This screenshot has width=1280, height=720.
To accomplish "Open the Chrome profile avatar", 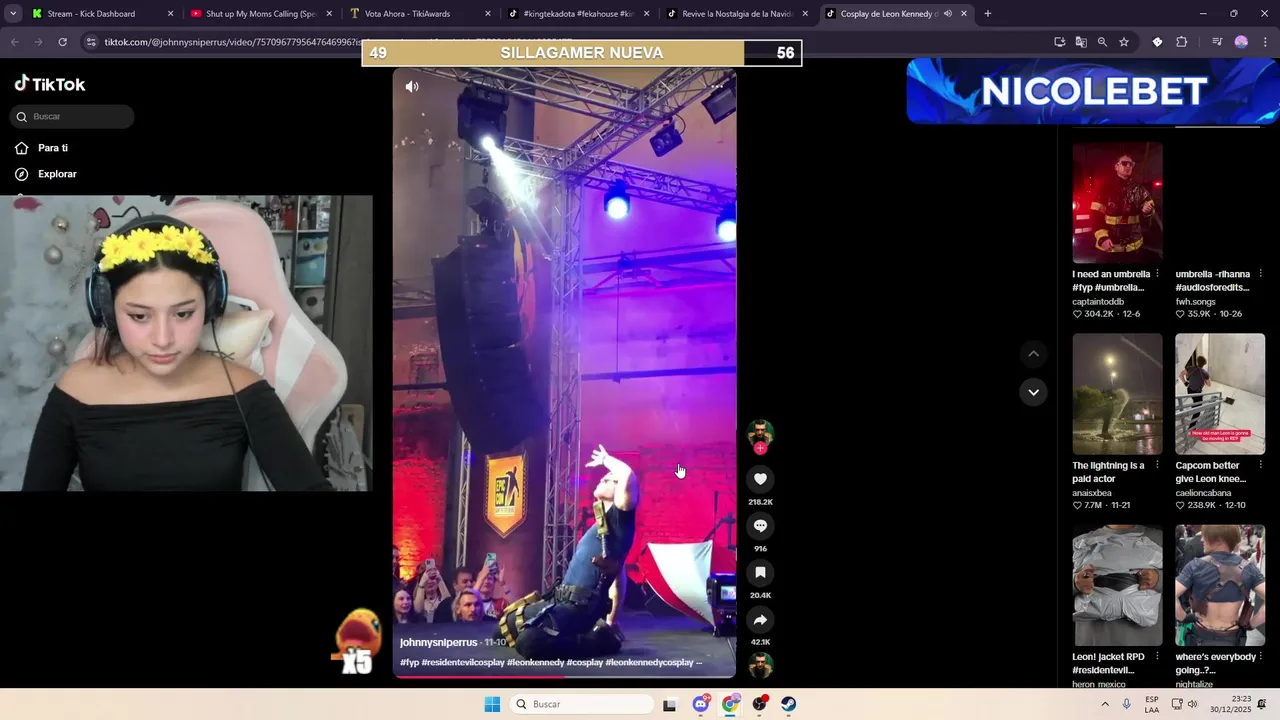I will click(x=1241, y=42).
